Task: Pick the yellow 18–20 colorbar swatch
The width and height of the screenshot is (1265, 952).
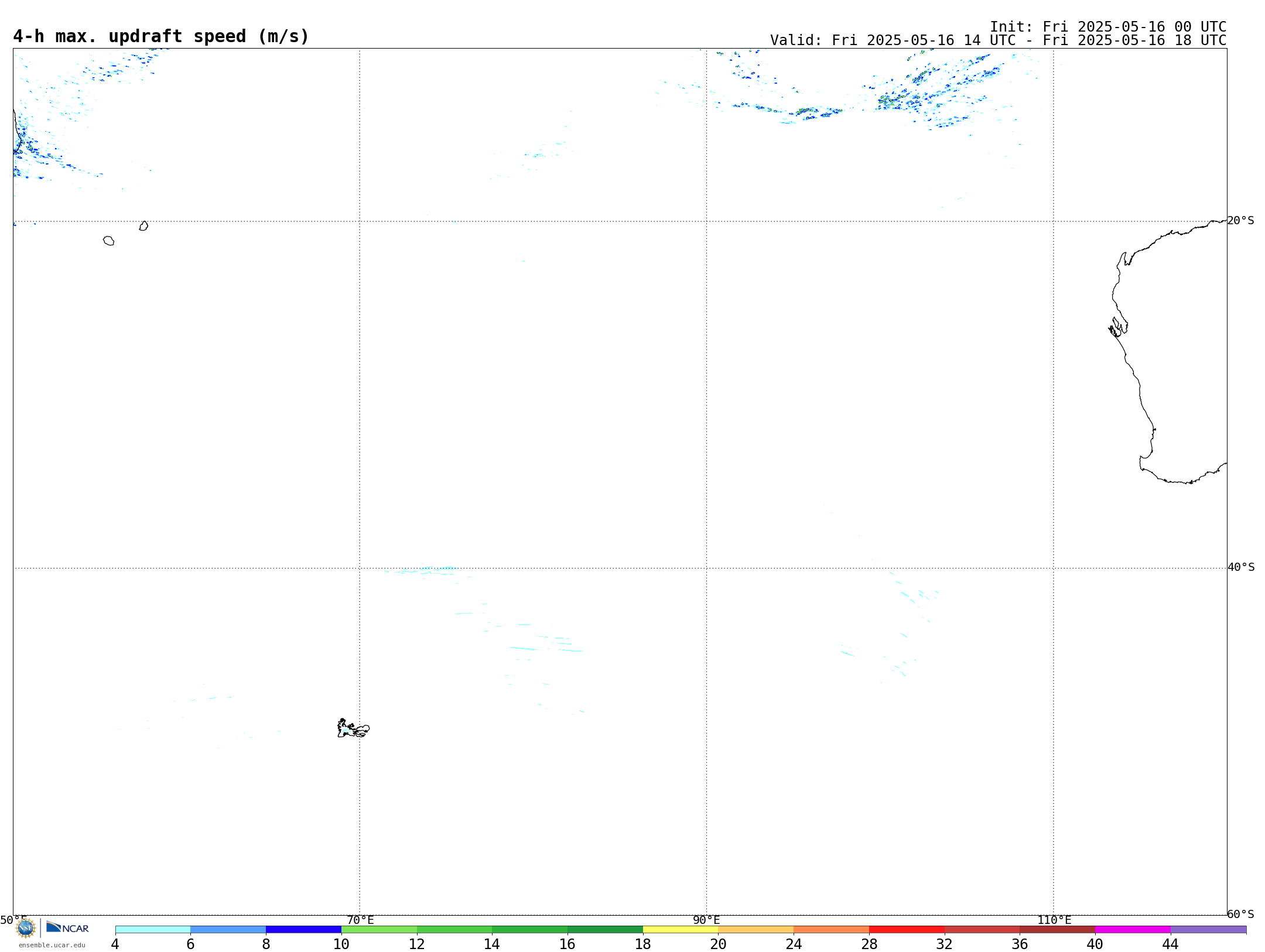Action: coord(681,930)
